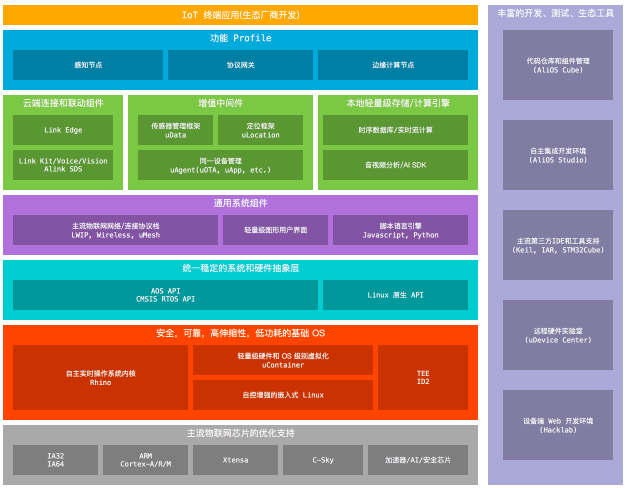627x488 pixels.
Task: Select the Xtensa chip box
Action: click(235, 460)
